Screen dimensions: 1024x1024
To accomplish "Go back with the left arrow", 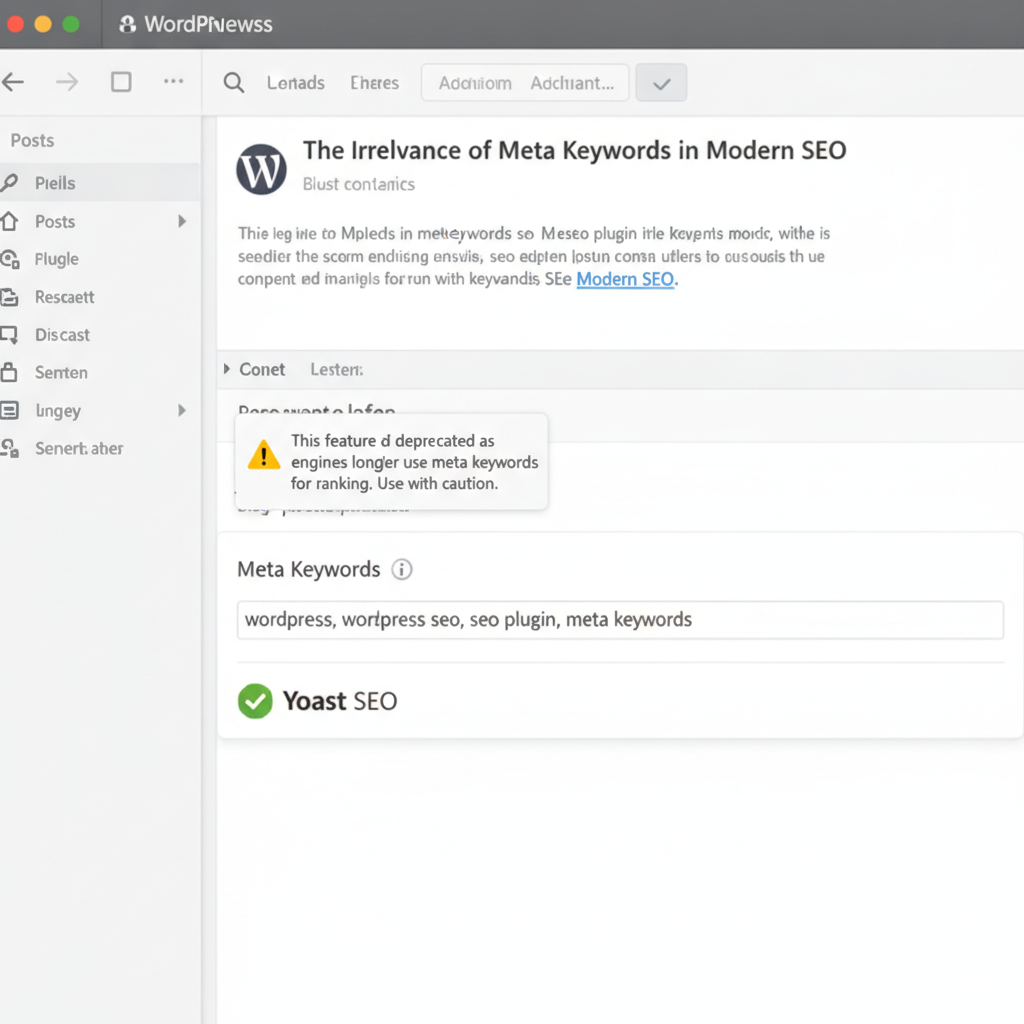I will click(13, 82).
